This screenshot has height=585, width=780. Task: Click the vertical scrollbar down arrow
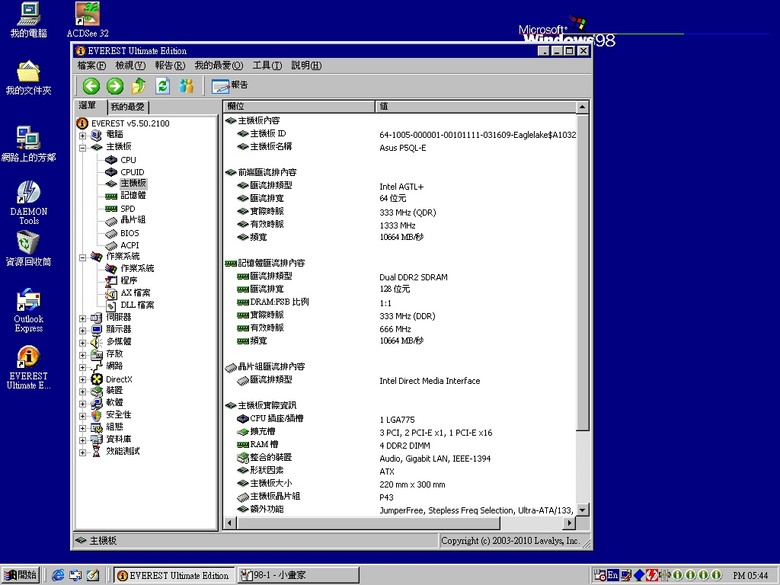click(583, 509)
